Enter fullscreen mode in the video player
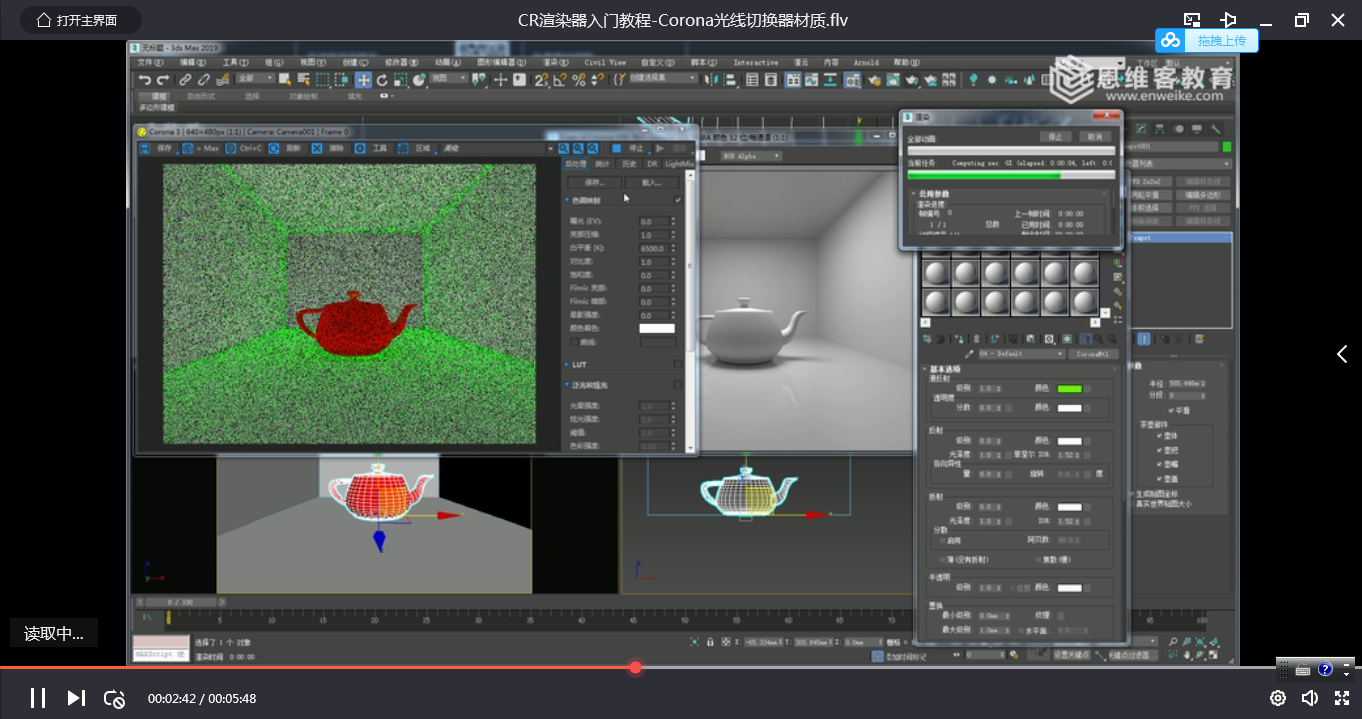The image size is (1362, 719). pos(1342,698)
